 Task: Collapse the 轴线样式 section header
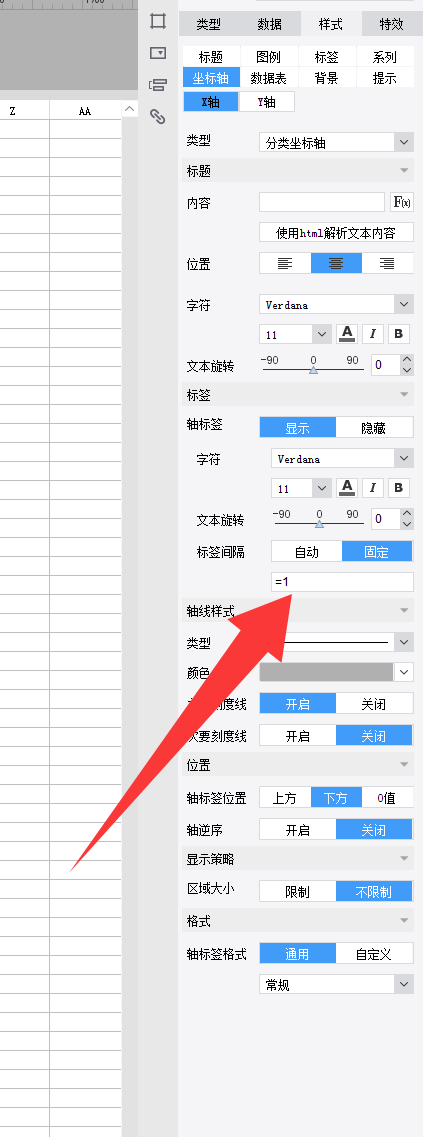pyautogui.click(x=297, y=611)
